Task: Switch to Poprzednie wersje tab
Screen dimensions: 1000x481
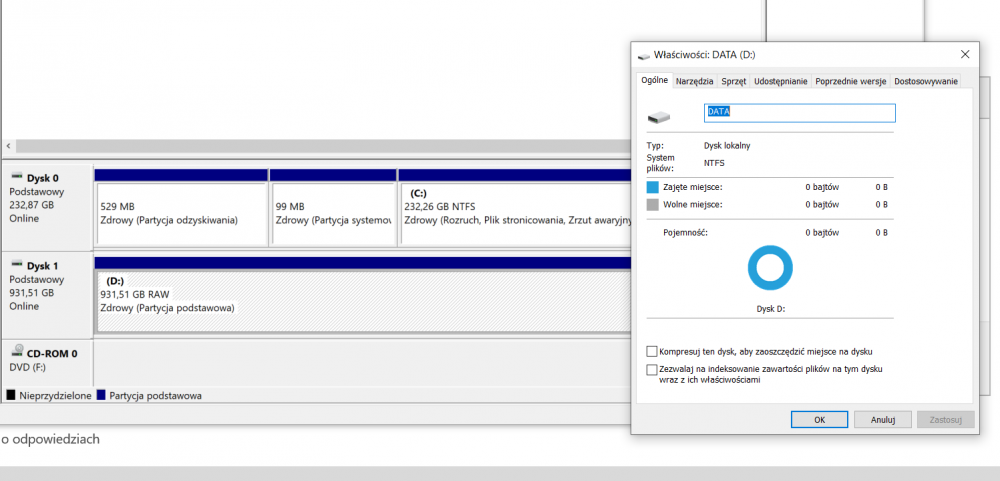Action: (850, 81)
